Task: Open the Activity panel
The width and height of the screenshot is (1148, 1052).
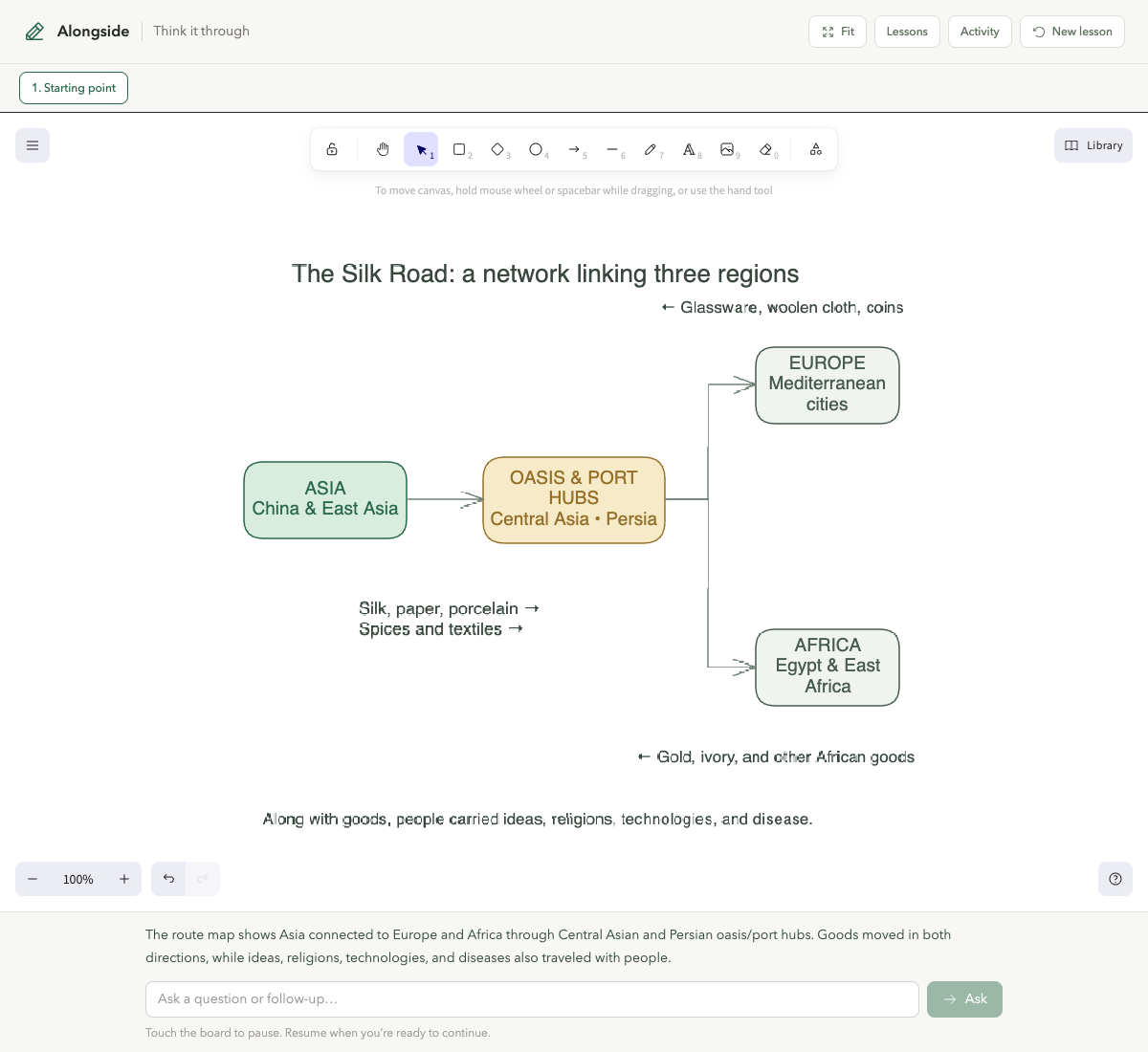Action: 980,32
